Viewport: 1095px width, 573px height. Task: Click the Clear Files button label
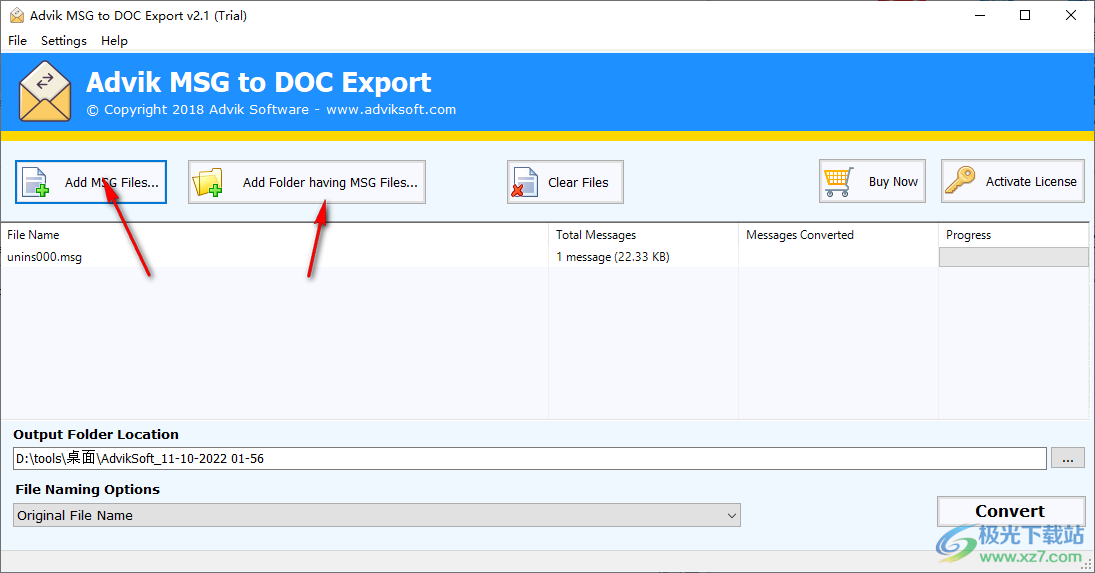coord(578,182)
